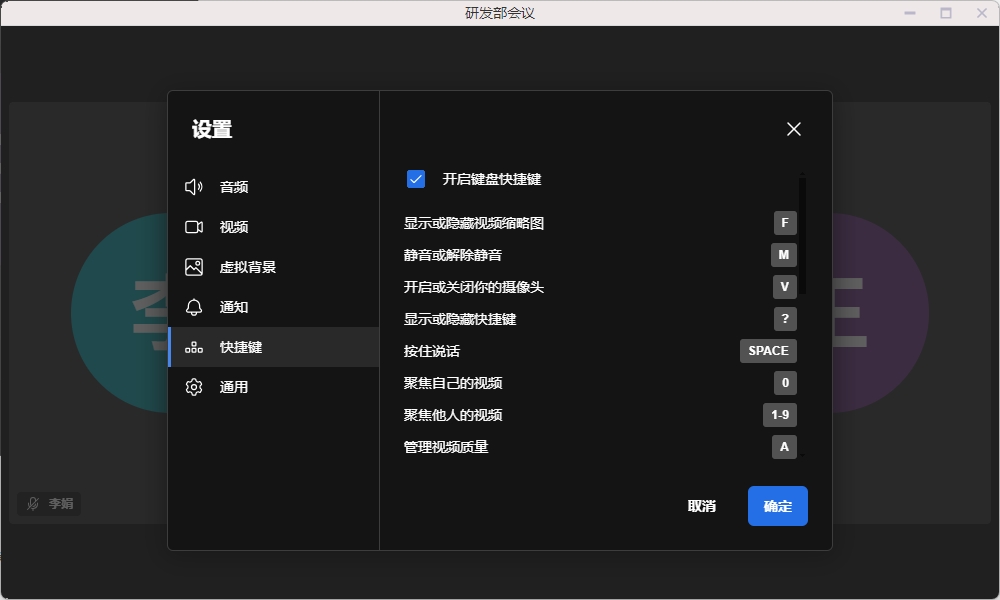Switch to the 虚拟背景 tab
The height and width of the screenshot is (600, 1000).
coord(247,267)
